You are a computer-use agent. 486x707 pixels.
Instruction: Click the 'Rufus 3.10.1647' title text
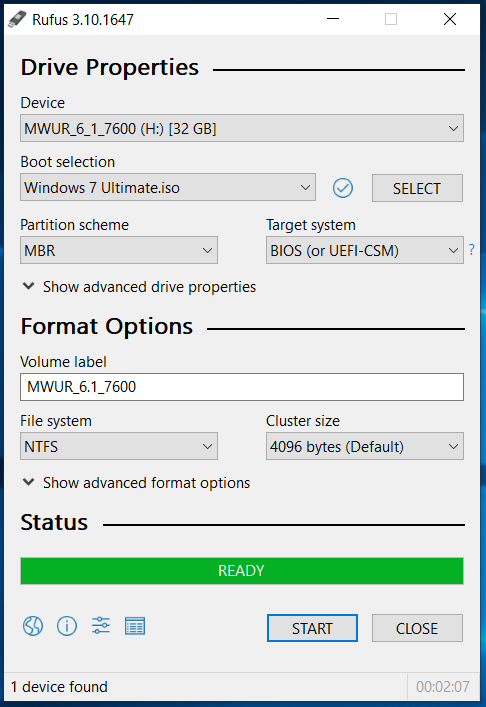(x=83, y=20)
